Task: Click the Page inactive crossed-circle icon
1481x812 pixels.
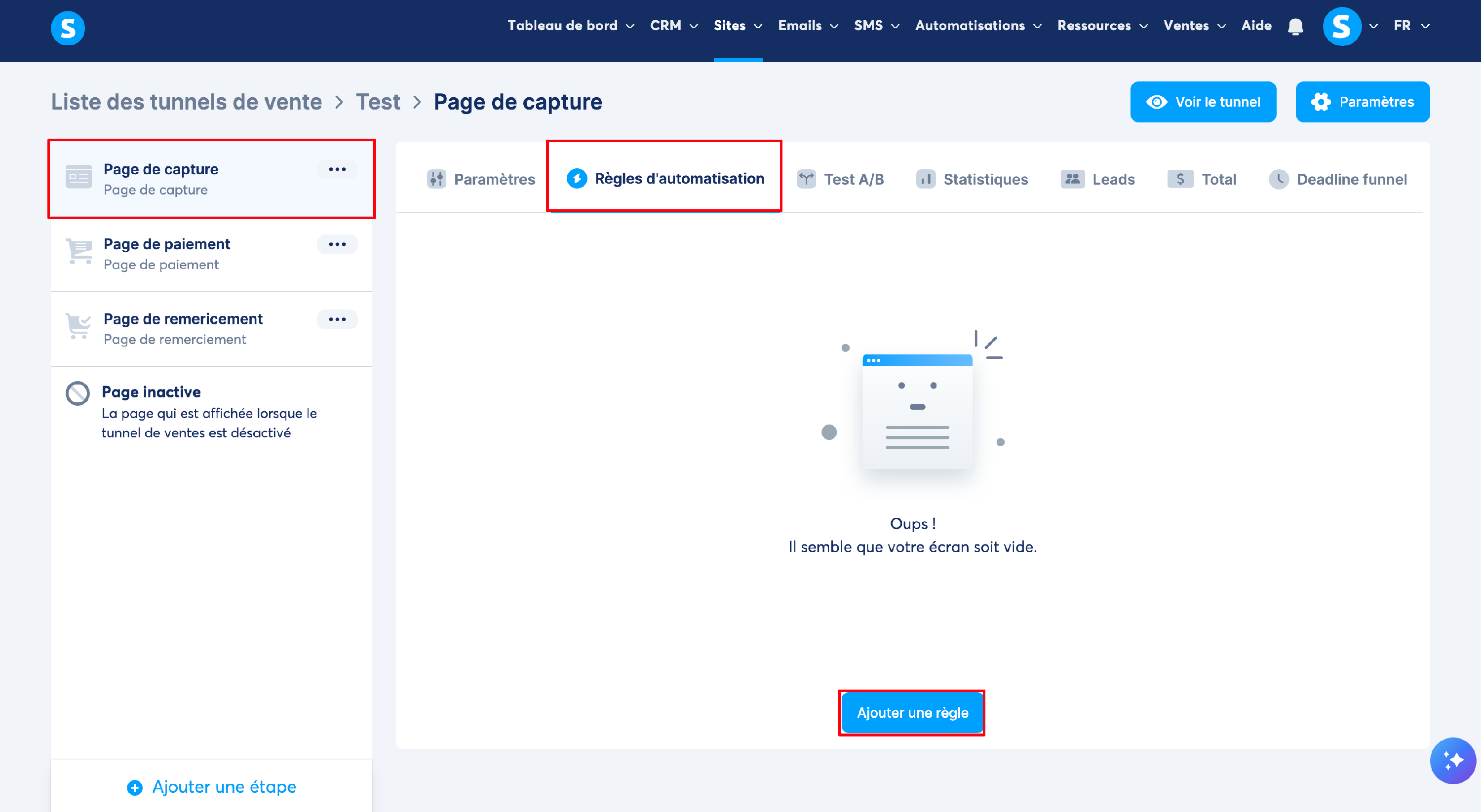Action: [x=78, y=393]
